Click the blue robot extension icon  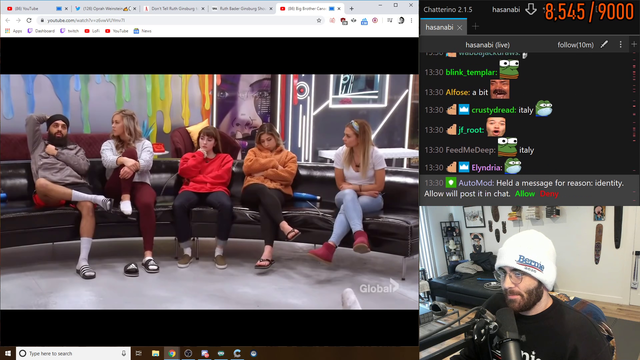pos(364,20)
